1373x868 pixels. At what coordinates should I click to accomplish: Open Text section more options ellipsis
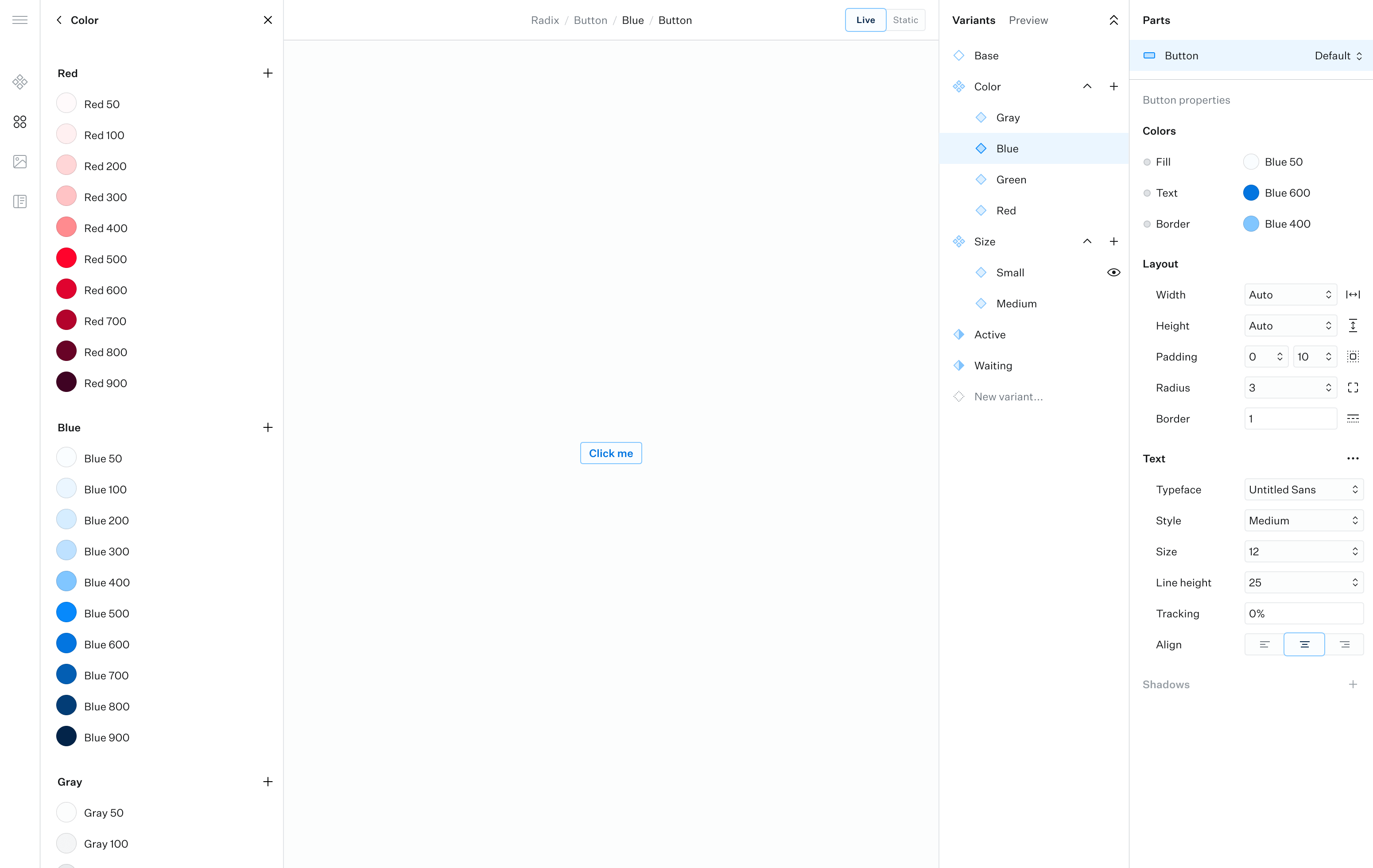point(1353,458)
